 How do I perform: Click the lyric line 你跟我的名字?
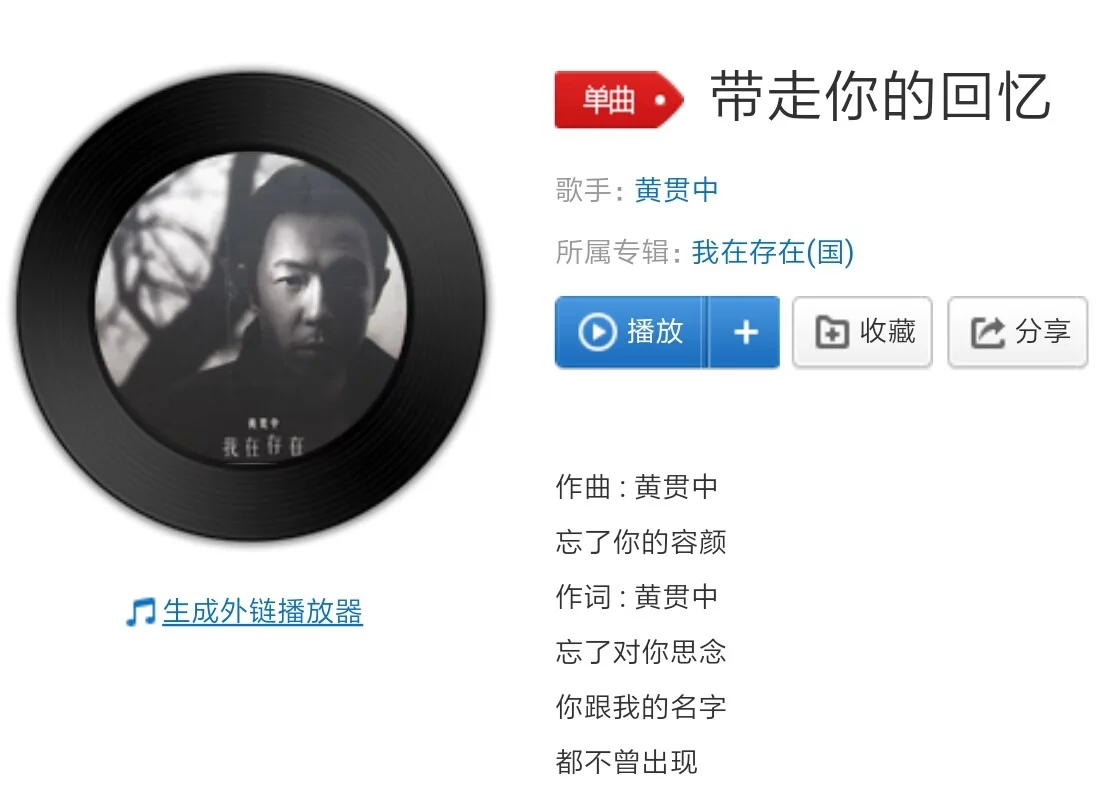[x=641, y=707]
